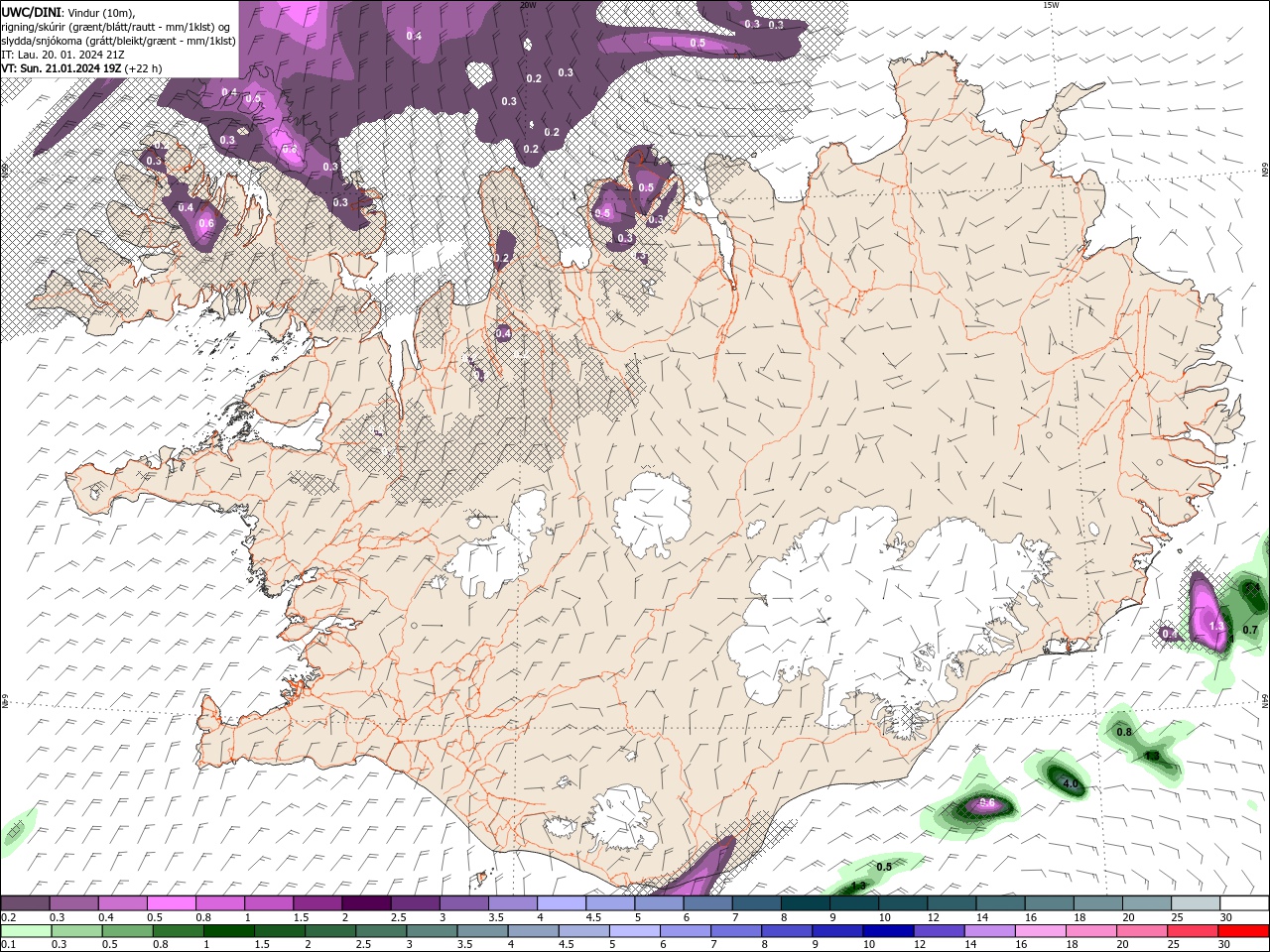The height and width of the screenshot is (952, 1270).
Task: Pick the steel blue 6 swatch in the snow scale
Action: (707, 903)
